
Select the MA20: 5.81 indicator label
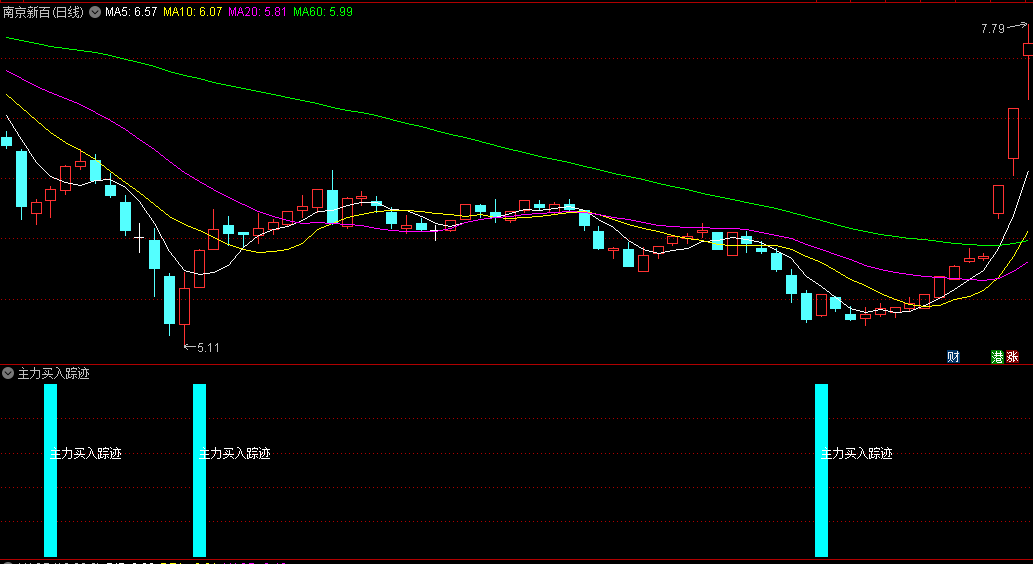pos(257,12)
